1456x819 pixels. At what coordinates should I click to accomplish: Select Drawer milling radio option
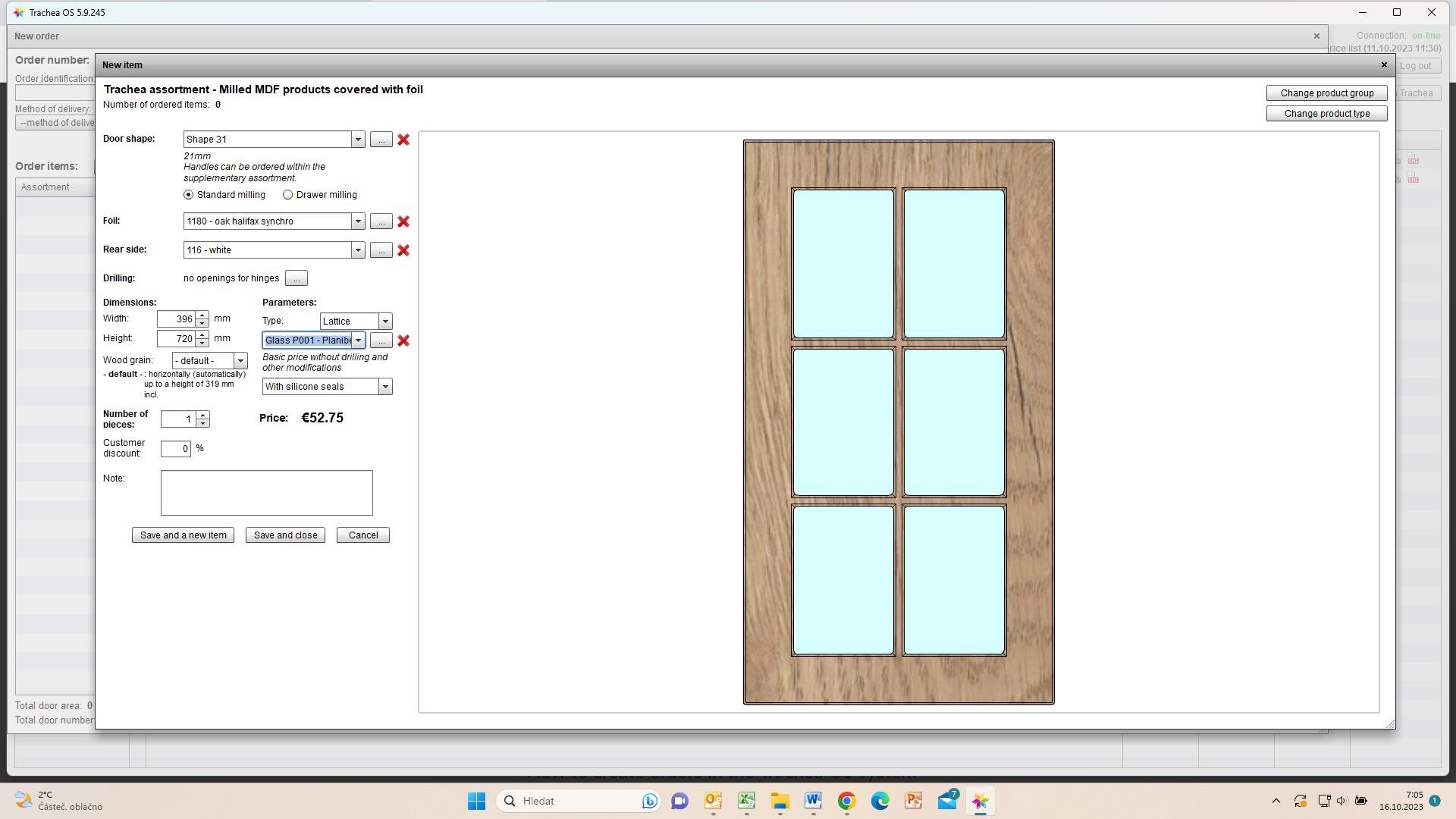point(288,195)
